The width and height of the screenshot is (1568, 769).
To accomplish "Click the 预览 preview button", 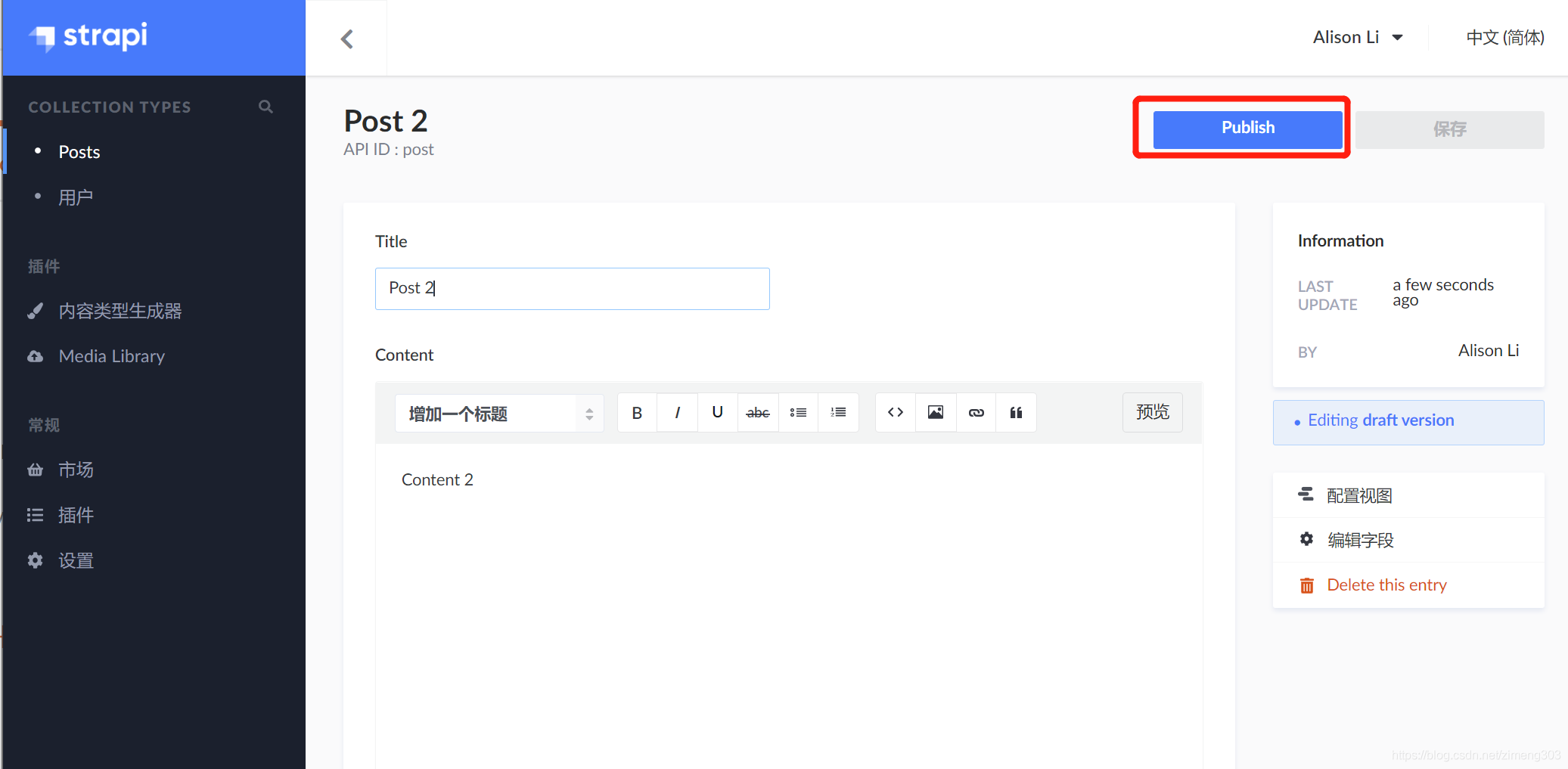I will (x=1152, y=413).
